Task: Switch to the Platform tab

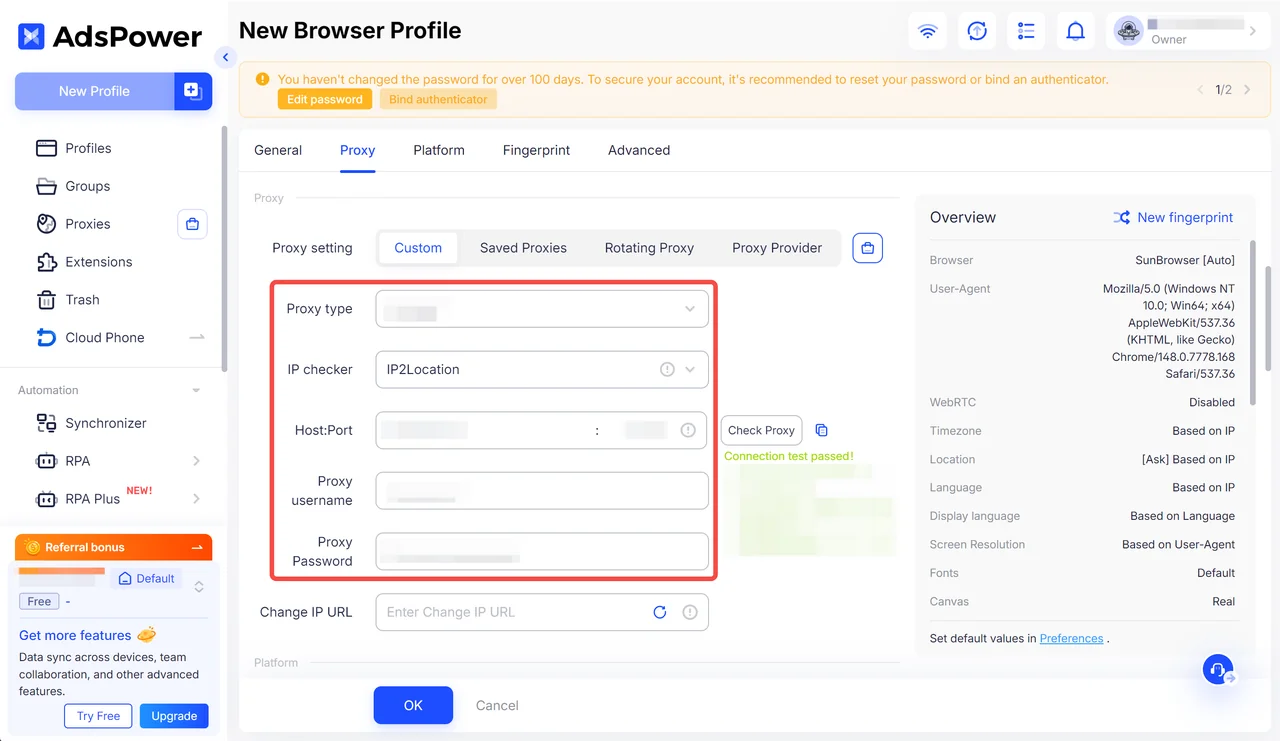Action: [439, 150]
